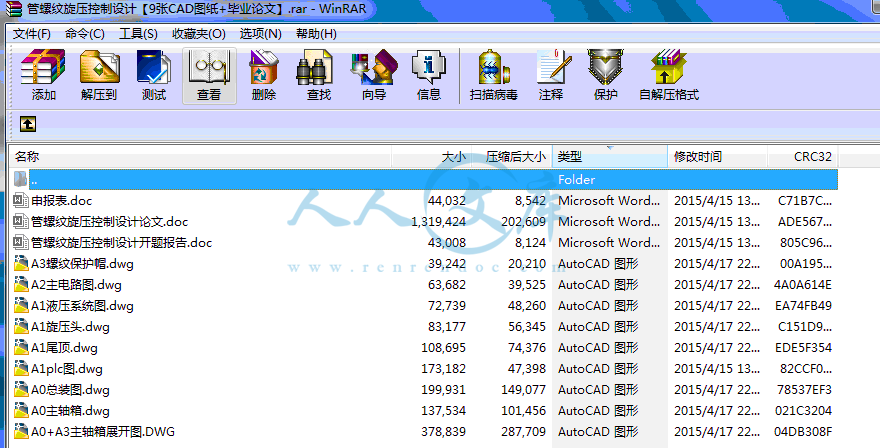The image size is (880, 448).
Task: Click Word icon of 管螺纹旋压控制设计论文.doc
Action: [21, 221]
